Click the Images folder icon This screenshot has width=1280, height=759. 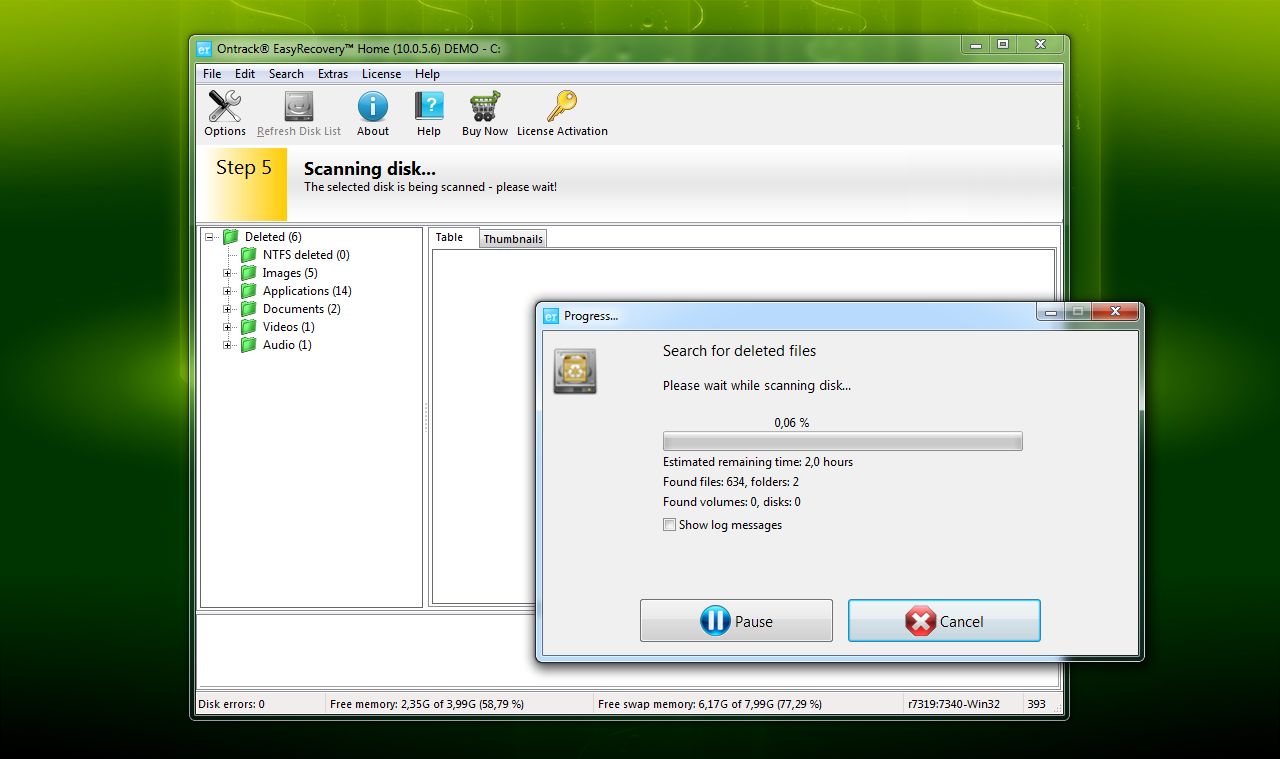(249, 273)
